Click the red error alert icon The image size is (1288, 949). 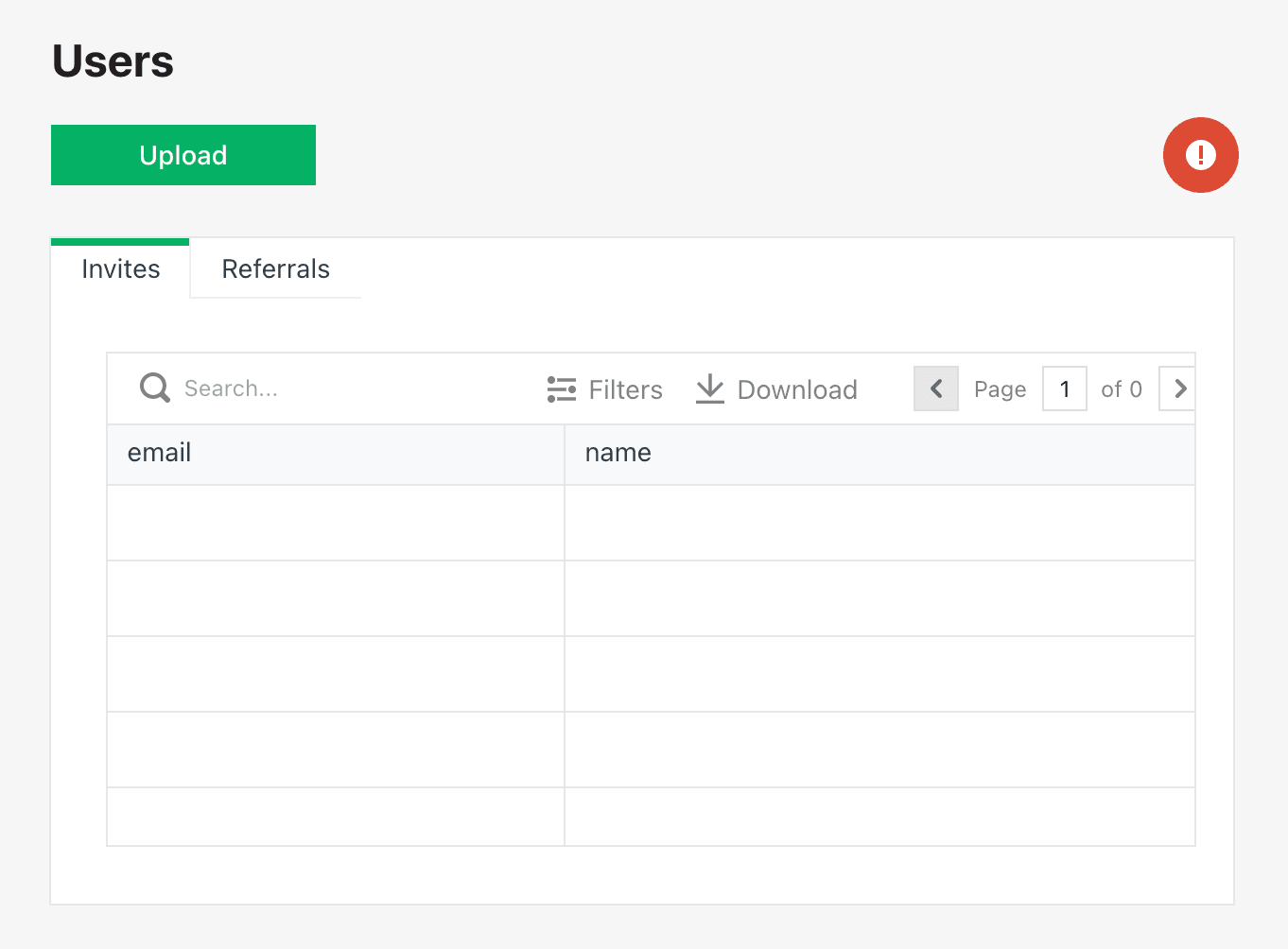1200,155
